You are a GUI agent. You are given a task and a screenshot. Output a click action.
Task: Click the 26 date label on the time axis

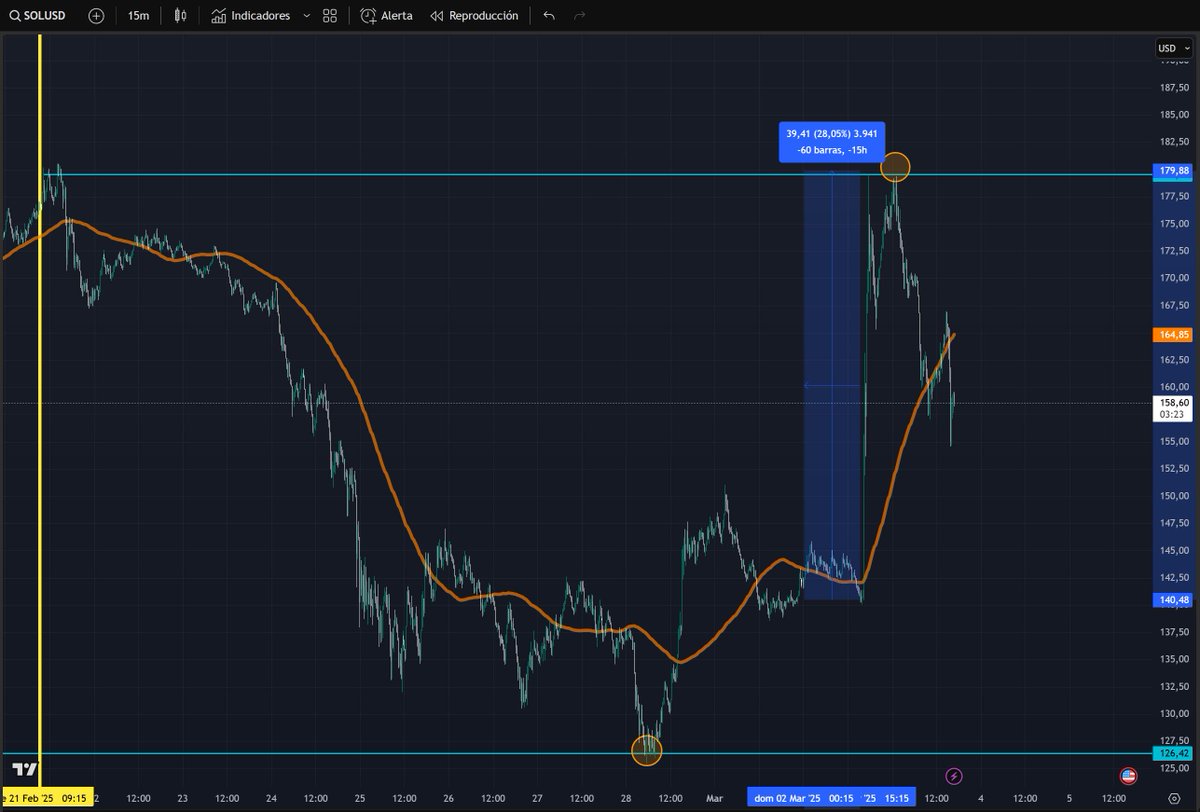pyautogui.click(x=448, y=798)
